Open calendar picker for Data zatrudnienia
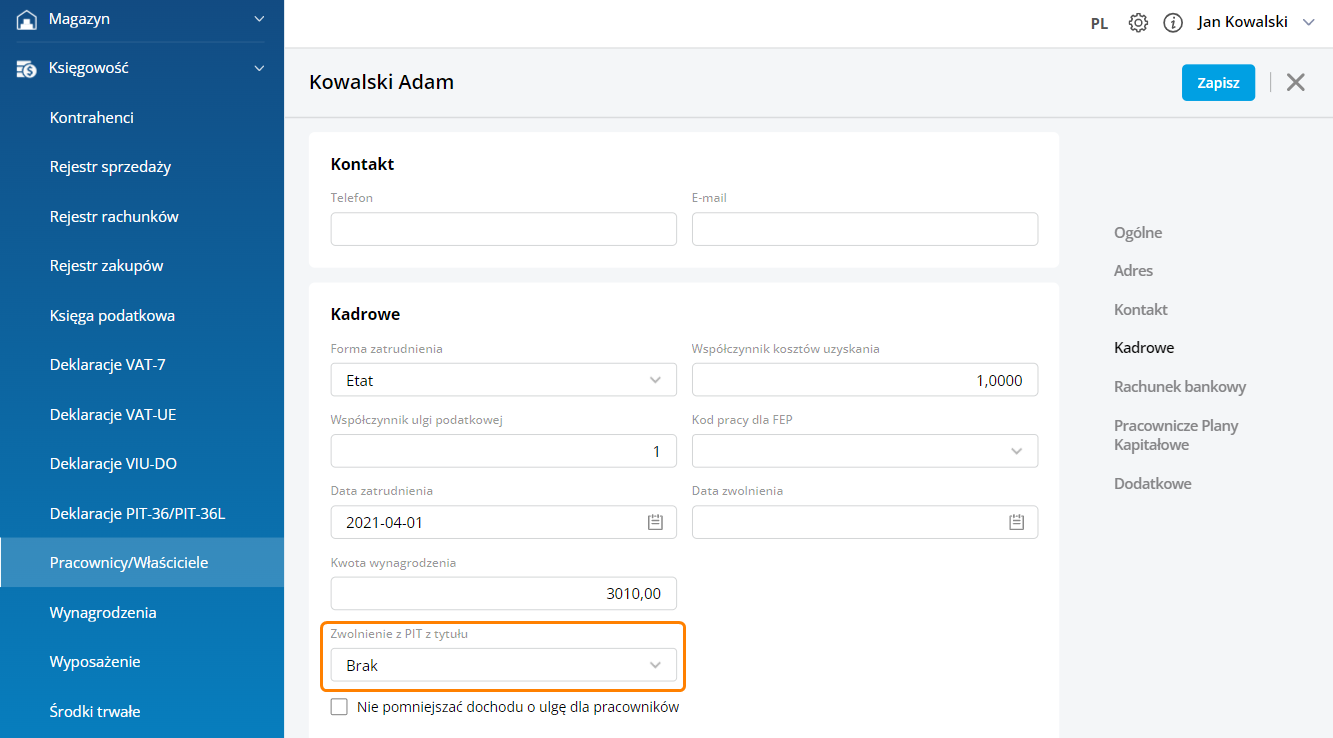The width and height of the screenshot is (1333, 738). click(x=655, y=522)
